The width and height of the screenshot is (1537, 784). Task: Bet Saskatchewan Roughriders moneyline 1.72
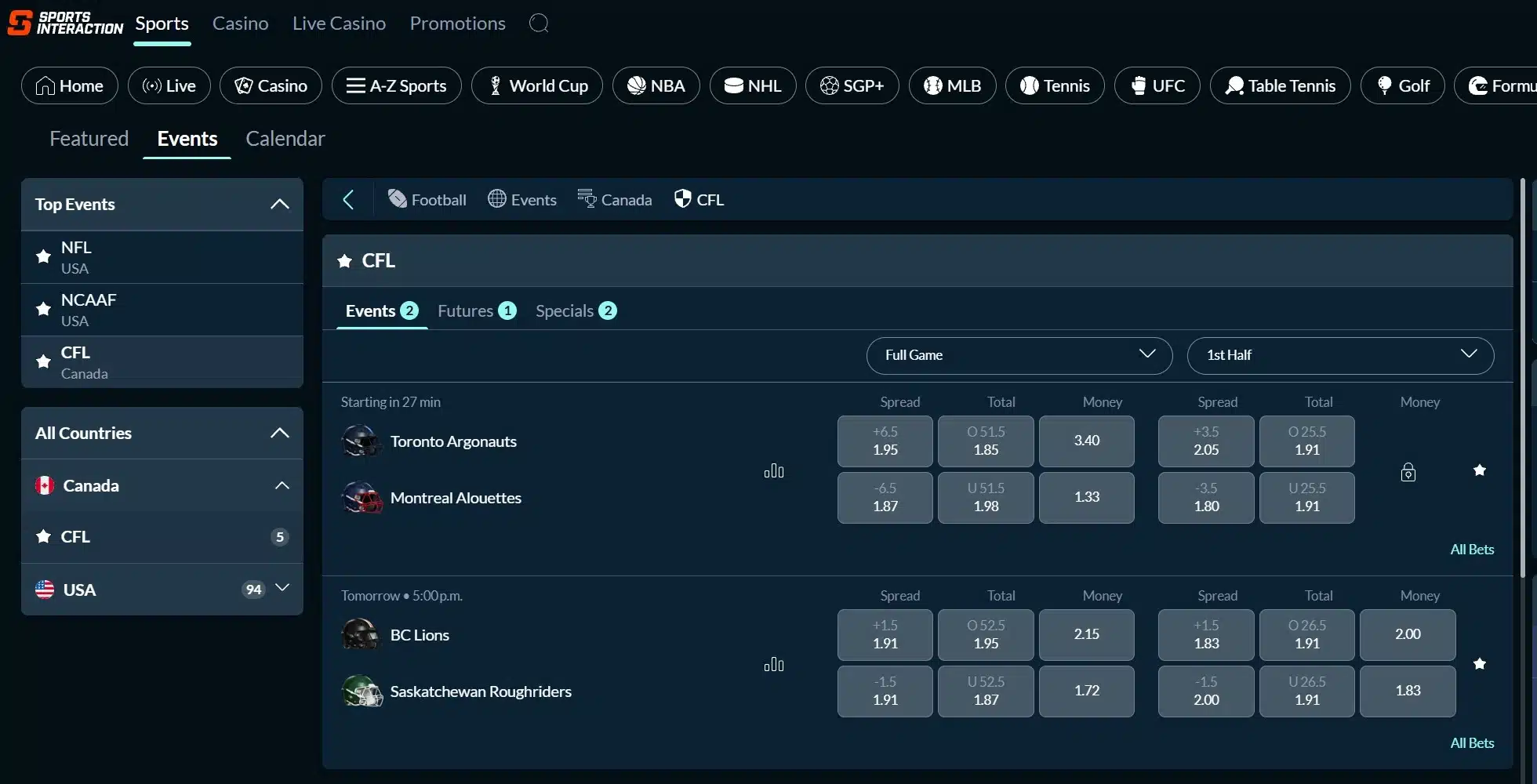click(1087, 691)
